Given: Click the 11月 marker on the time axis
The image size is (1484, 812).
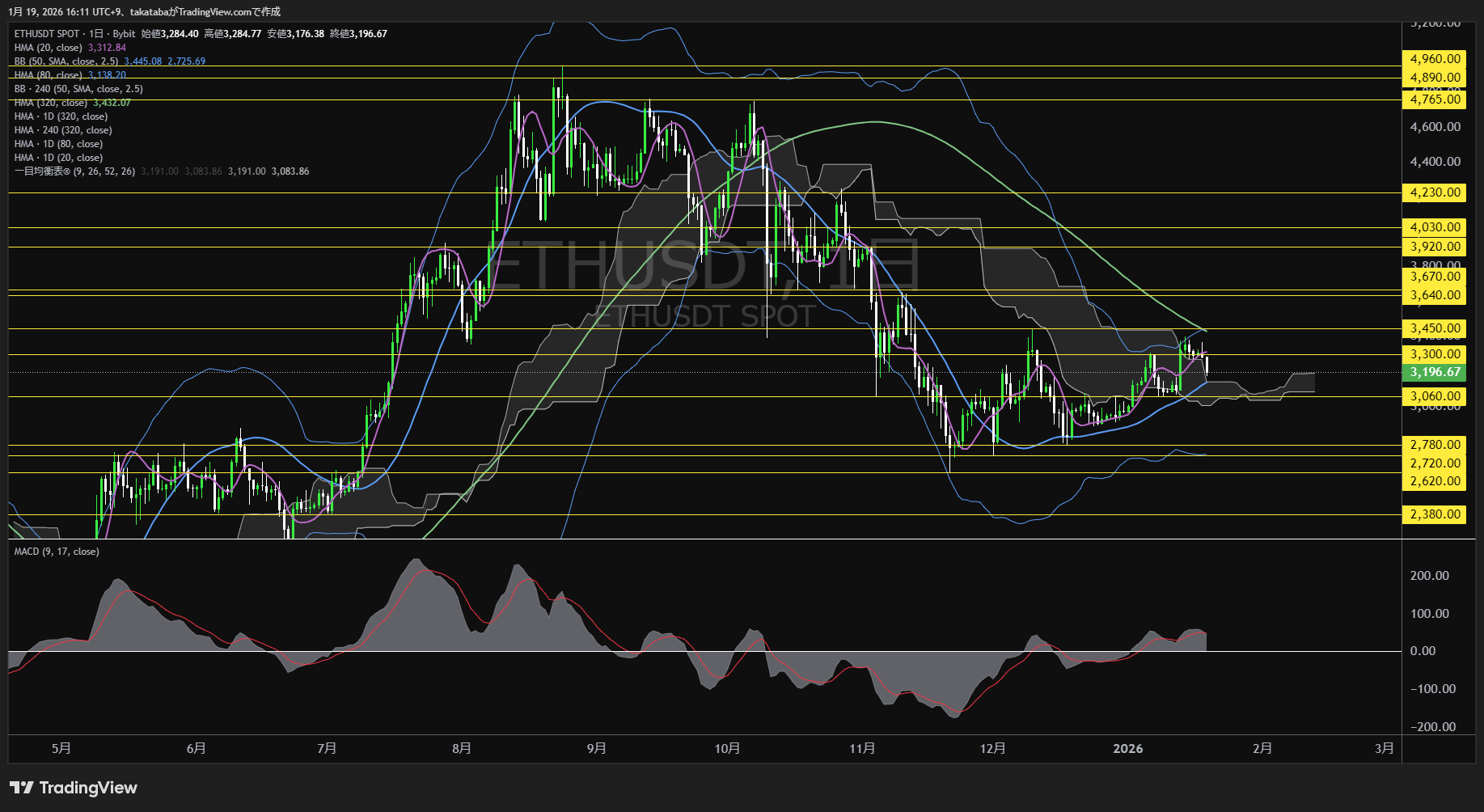Looking at the screenshot, I should (x=862, y=748).
